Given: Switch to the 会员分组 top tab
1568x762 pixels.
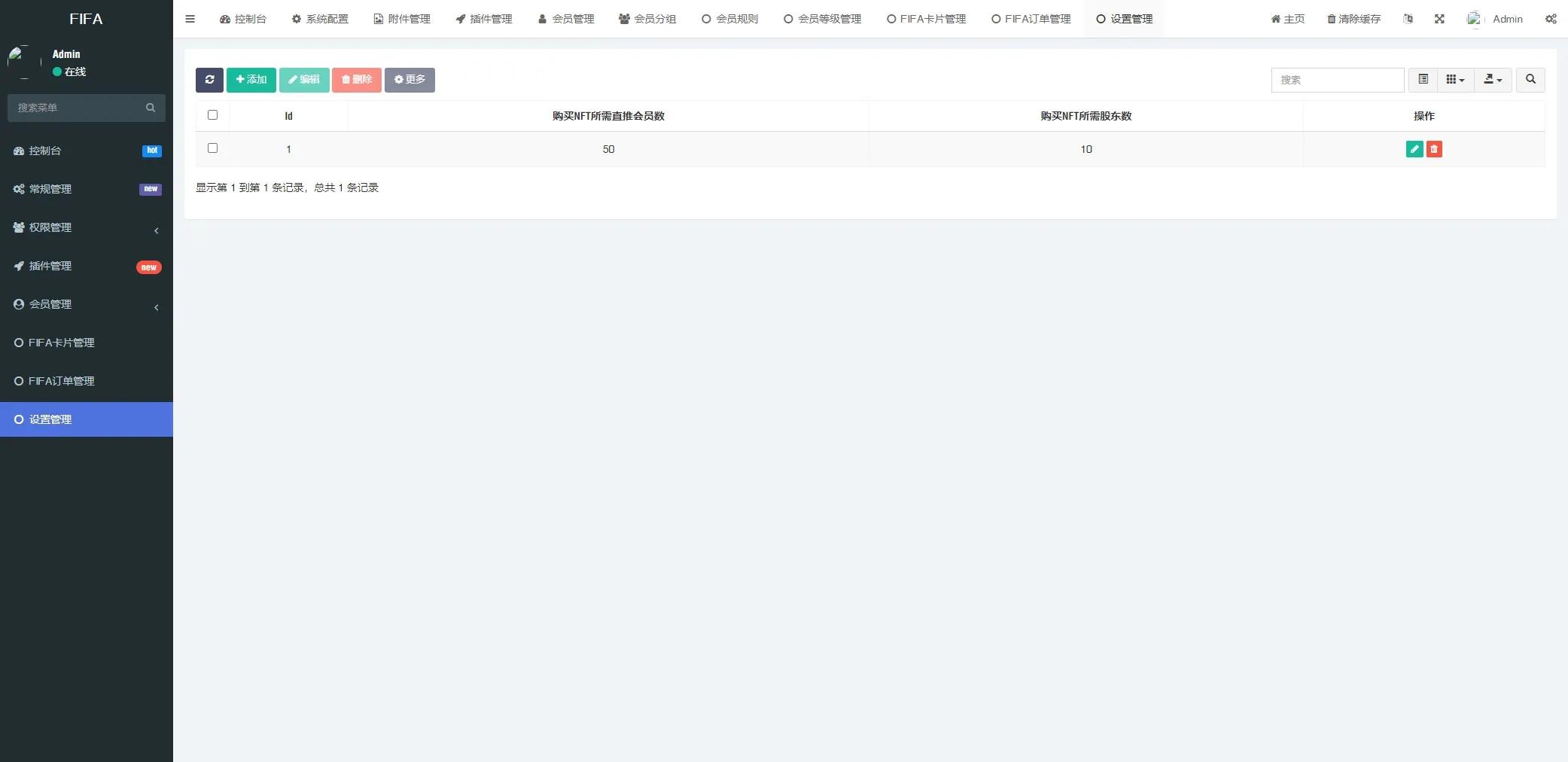Looking at the screenshot, I should click(647, 19).
